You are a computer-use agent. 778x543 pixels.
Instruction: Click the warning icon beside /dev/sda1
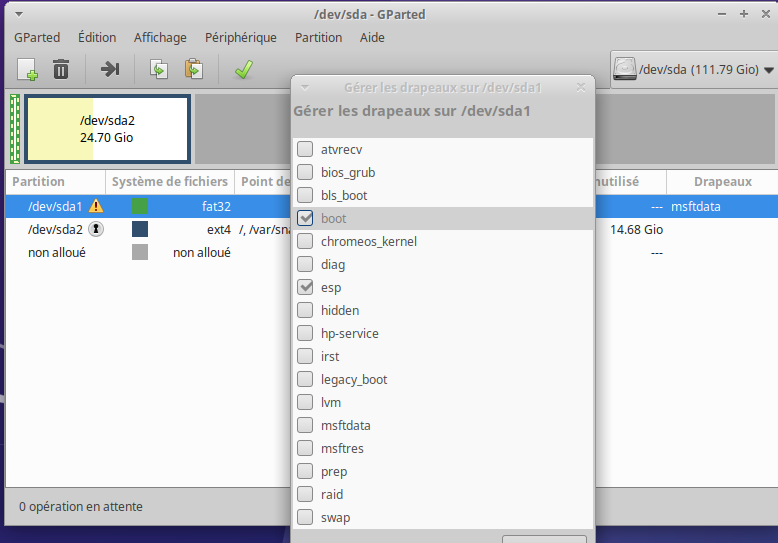[96, 206]
